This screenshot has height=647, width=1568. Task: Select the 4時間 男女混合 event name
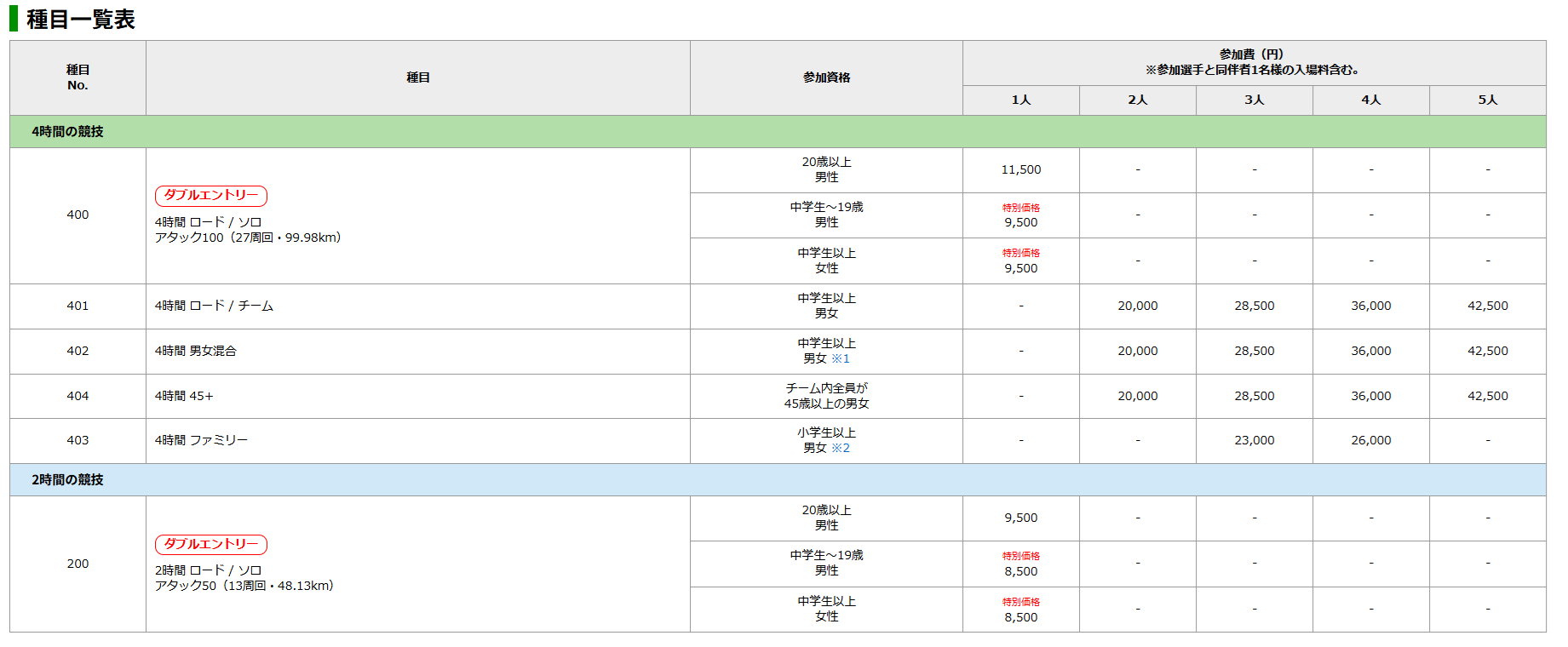click(196, 351)
